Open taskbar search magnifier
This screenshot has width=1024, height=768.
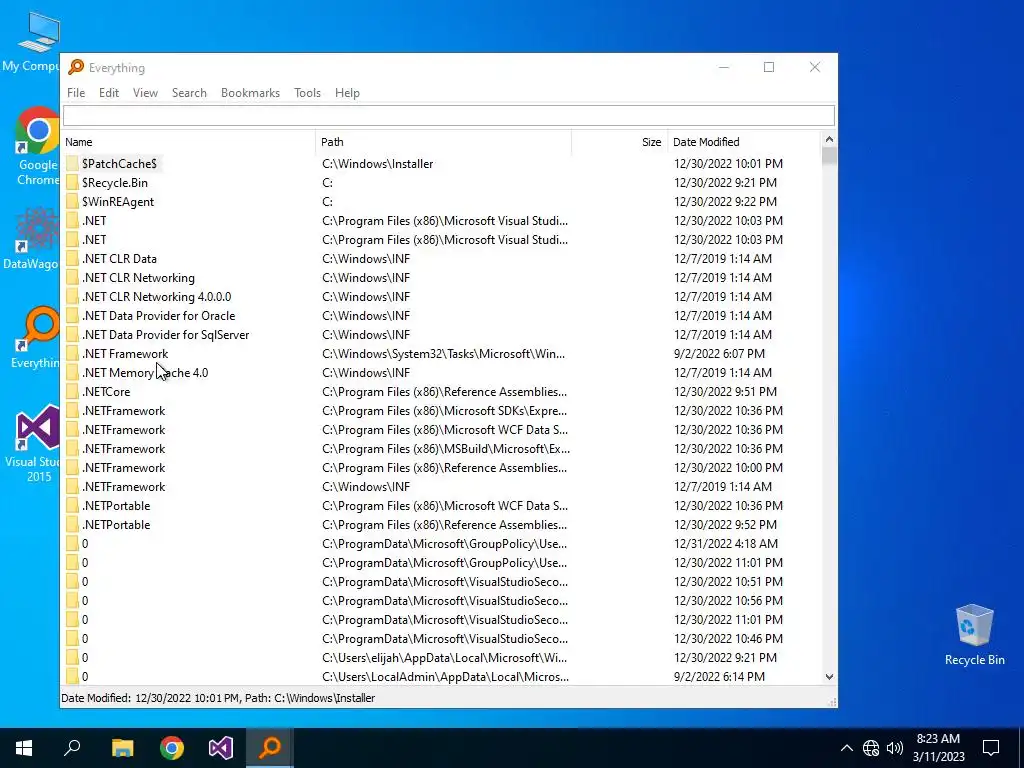72,748
